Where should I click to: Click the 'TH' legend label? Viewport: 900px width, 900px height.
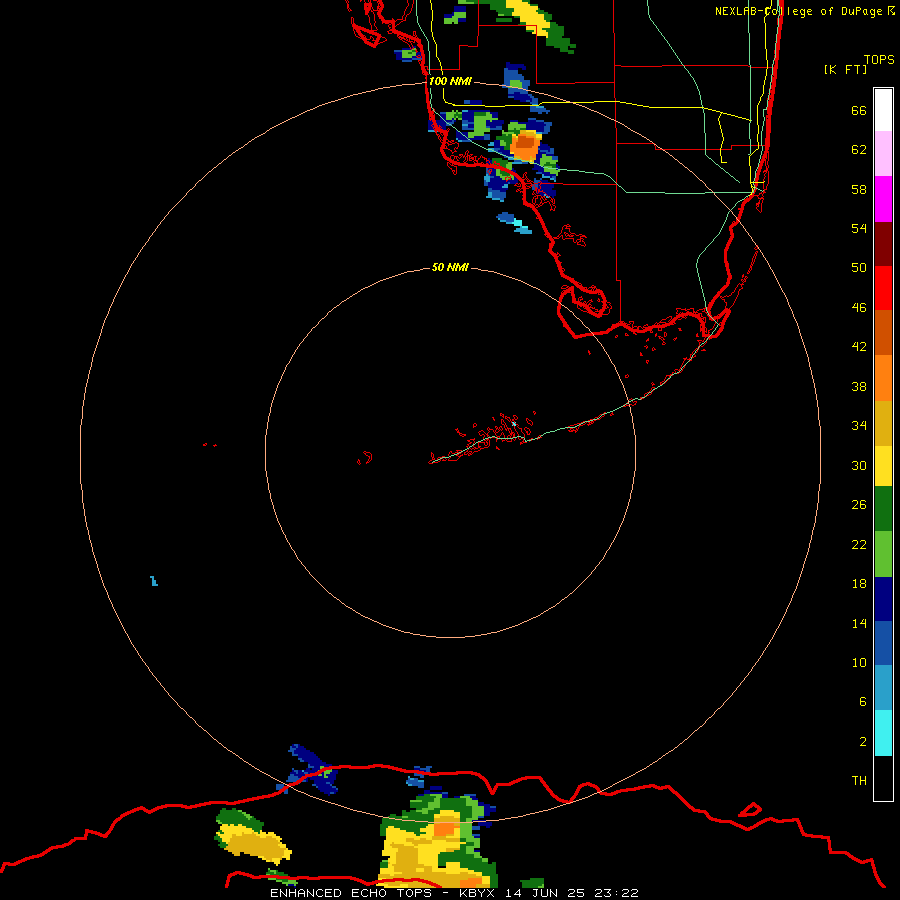(x=859, y=781)
